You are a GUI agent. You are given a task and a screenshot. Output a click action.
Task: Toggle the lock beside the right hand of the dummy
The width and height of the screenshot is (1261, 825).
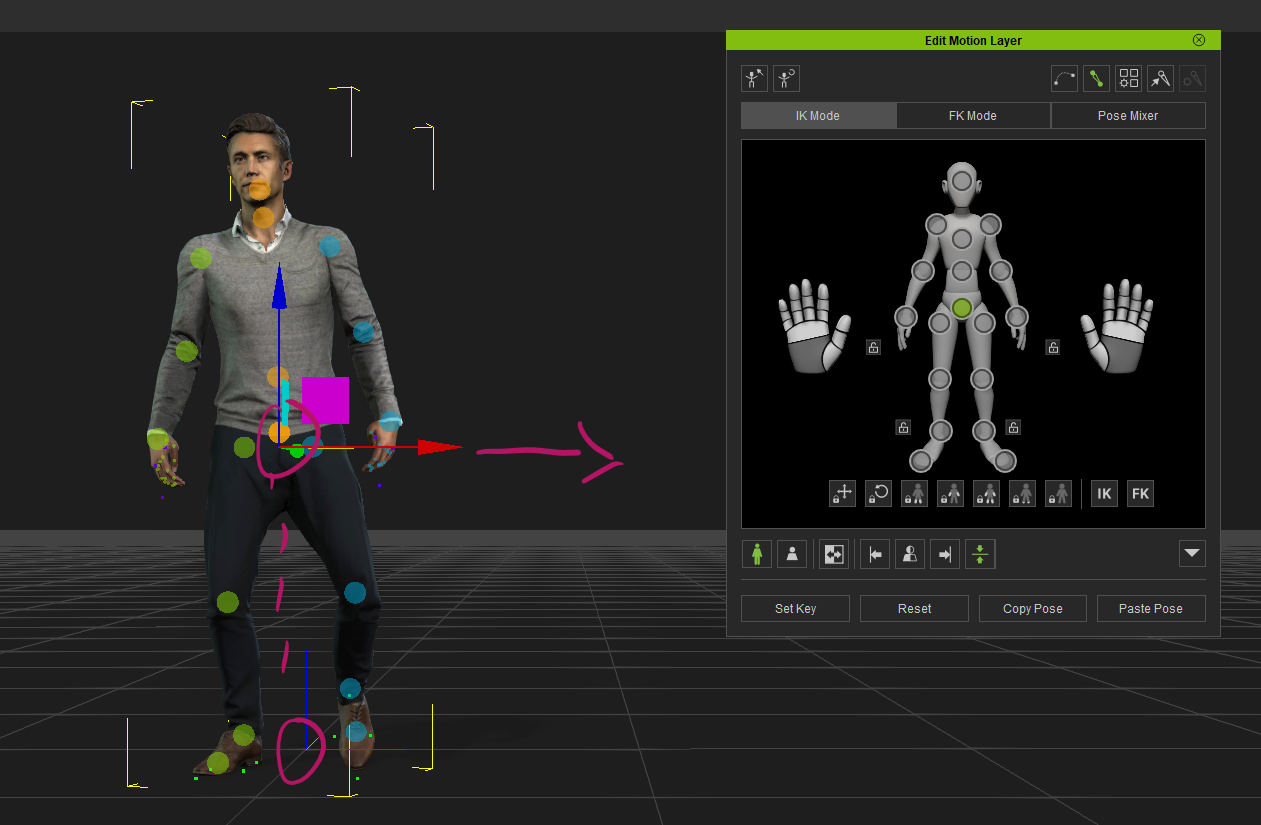(x=1052, y=347)
